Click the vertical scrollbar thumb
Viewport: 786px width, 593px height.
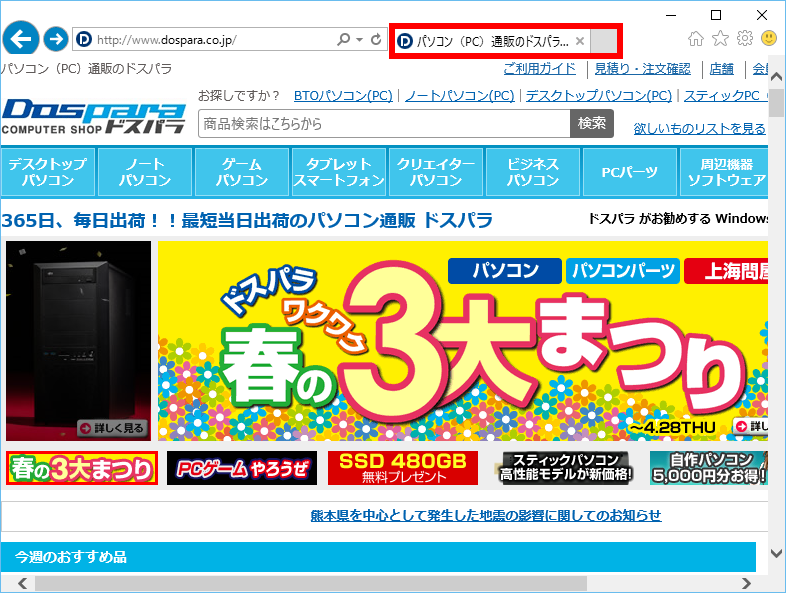(776, 103)
